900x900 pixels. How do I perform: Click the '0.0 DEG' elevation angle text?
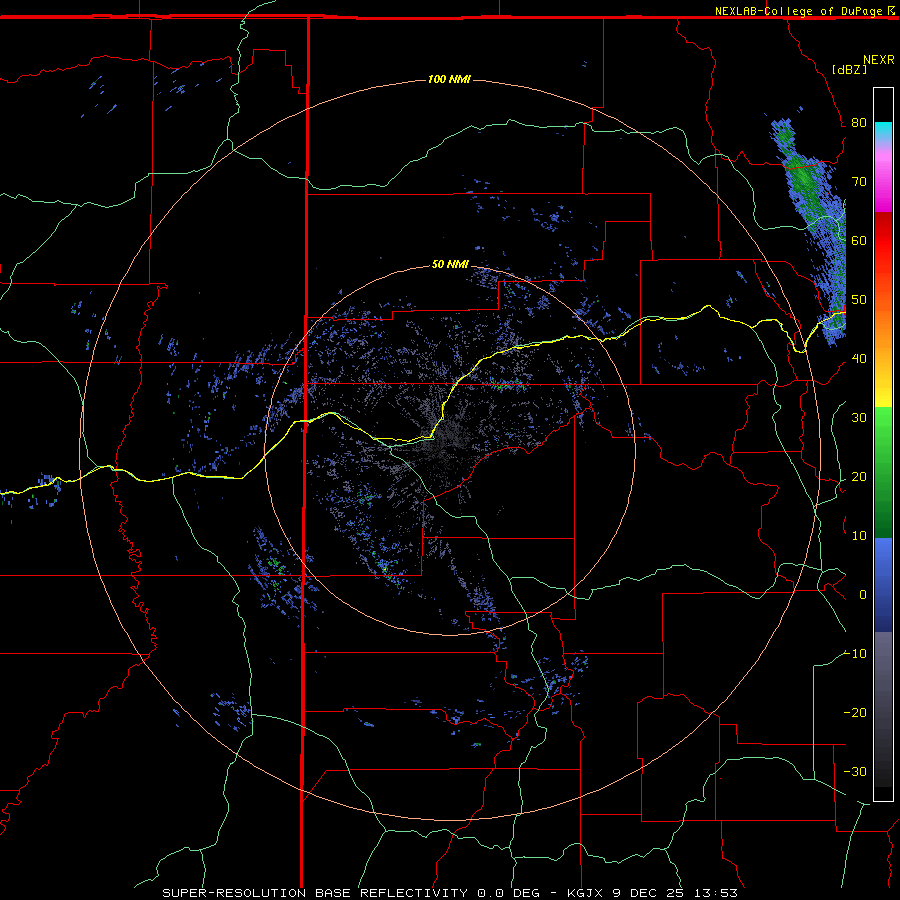(x=508, y=893)
